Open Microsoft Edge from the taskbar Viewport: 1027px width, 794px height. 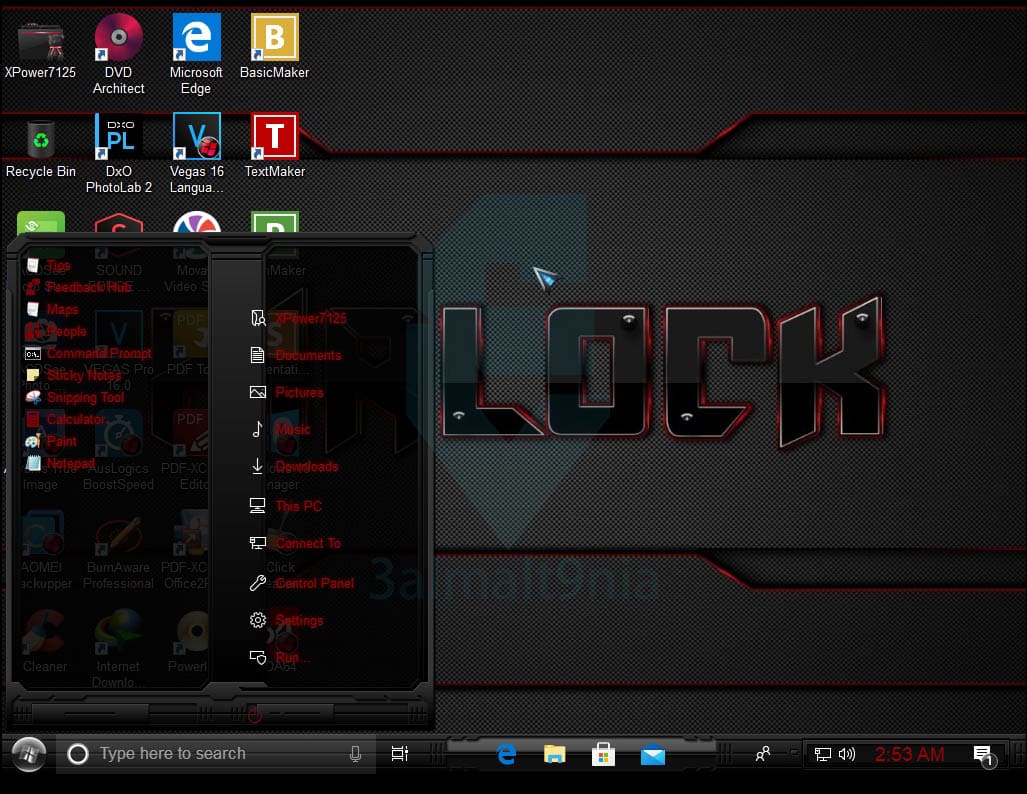click(x=506, y=755)
